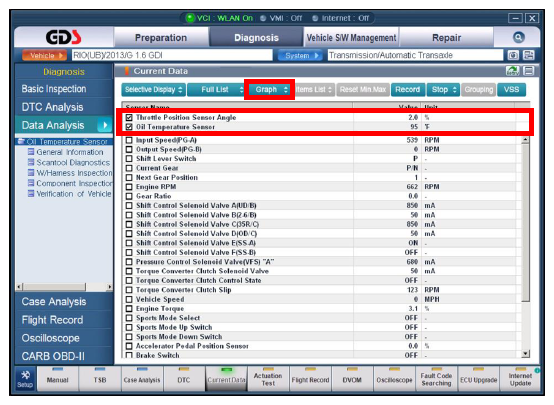Check the Shift Lever Switch checkbox

[129, 159]
